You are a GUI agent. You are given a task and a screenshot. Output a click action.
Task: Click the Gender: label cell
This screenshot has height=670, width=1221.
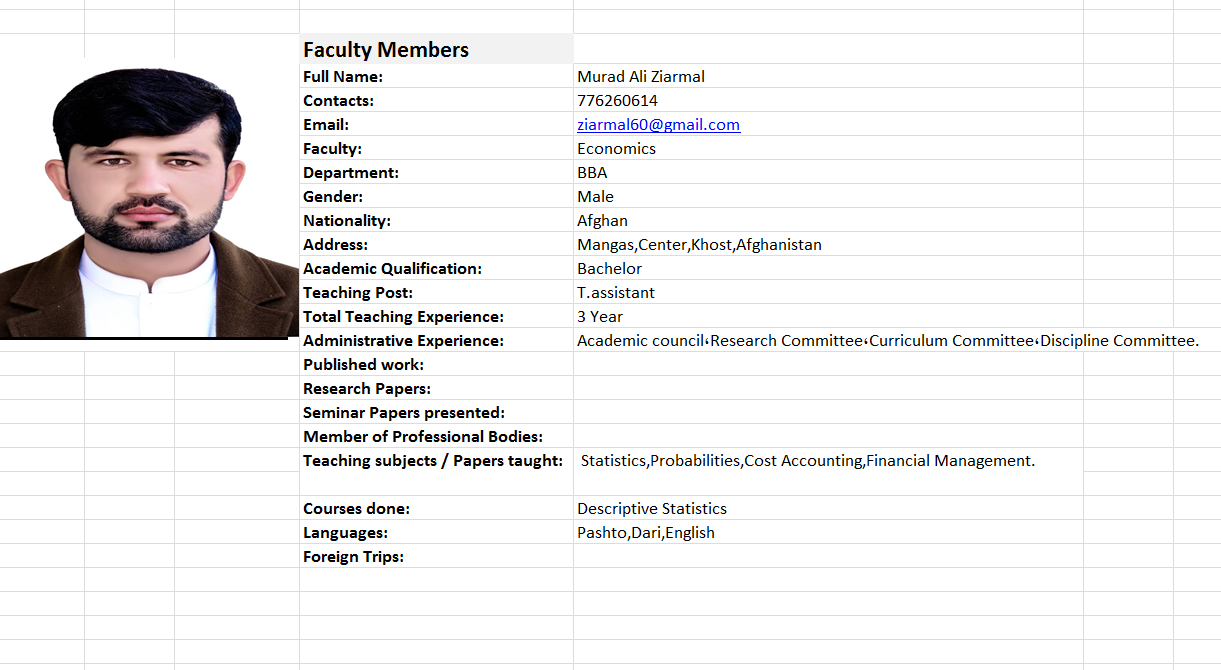tap(436, 196)
